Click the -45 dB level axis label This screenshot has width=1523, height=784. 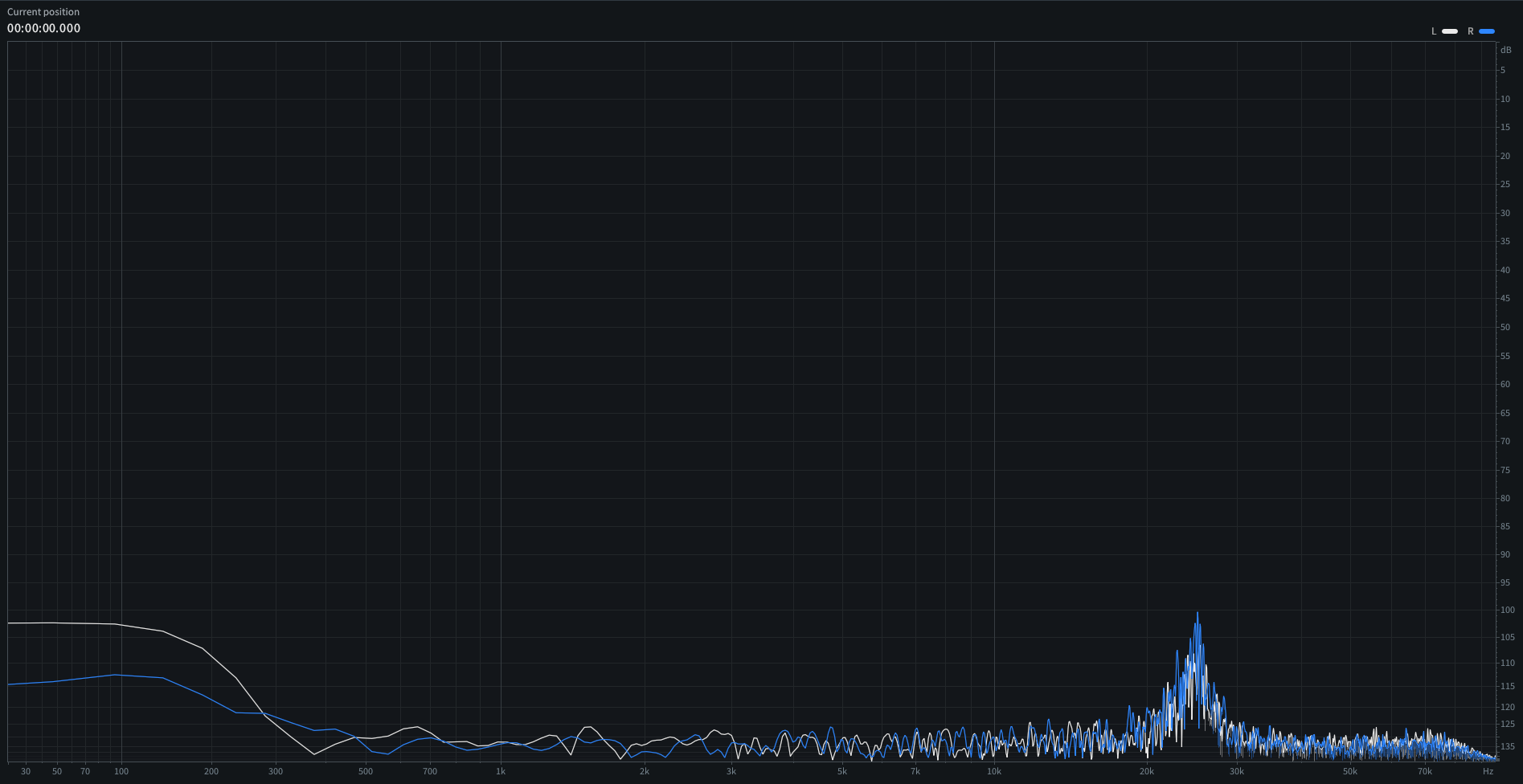click(x=1505, y=298)
